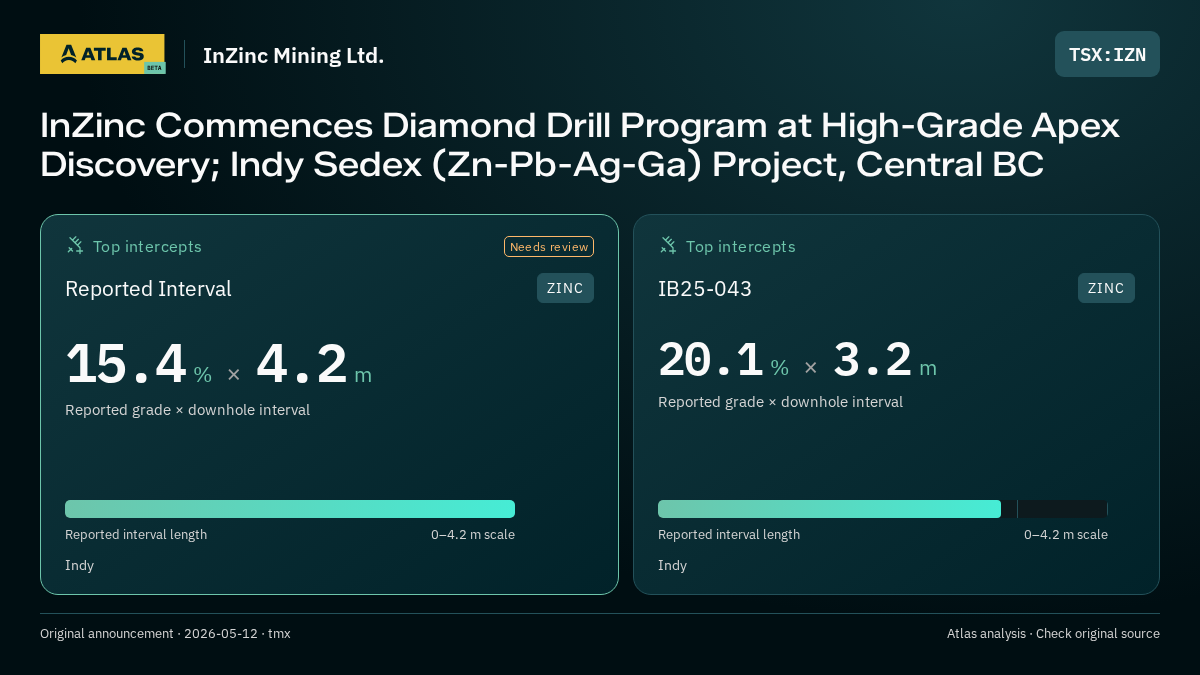Viewport: 1200px width, 675px height.
Task: Open the Needs review badge
Action: [x=549, y=247]
